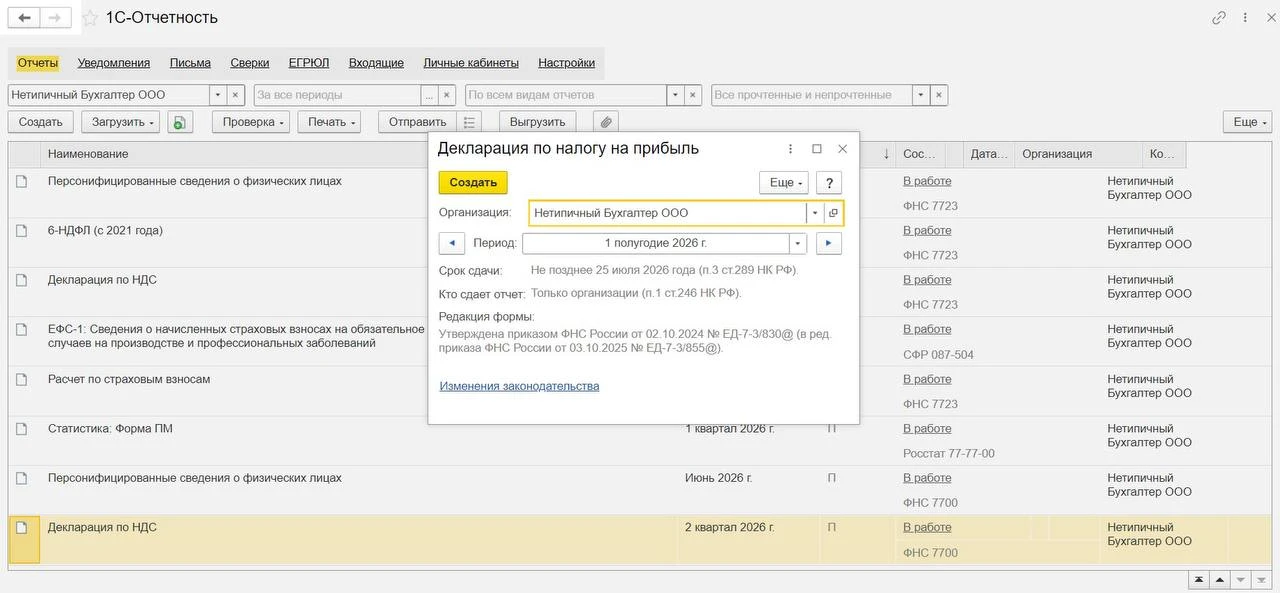This screenshot has height=593, width=1280.
Task: Open the list icon beside Отправить
Action: pyautogui.click(x=470, y=122)
